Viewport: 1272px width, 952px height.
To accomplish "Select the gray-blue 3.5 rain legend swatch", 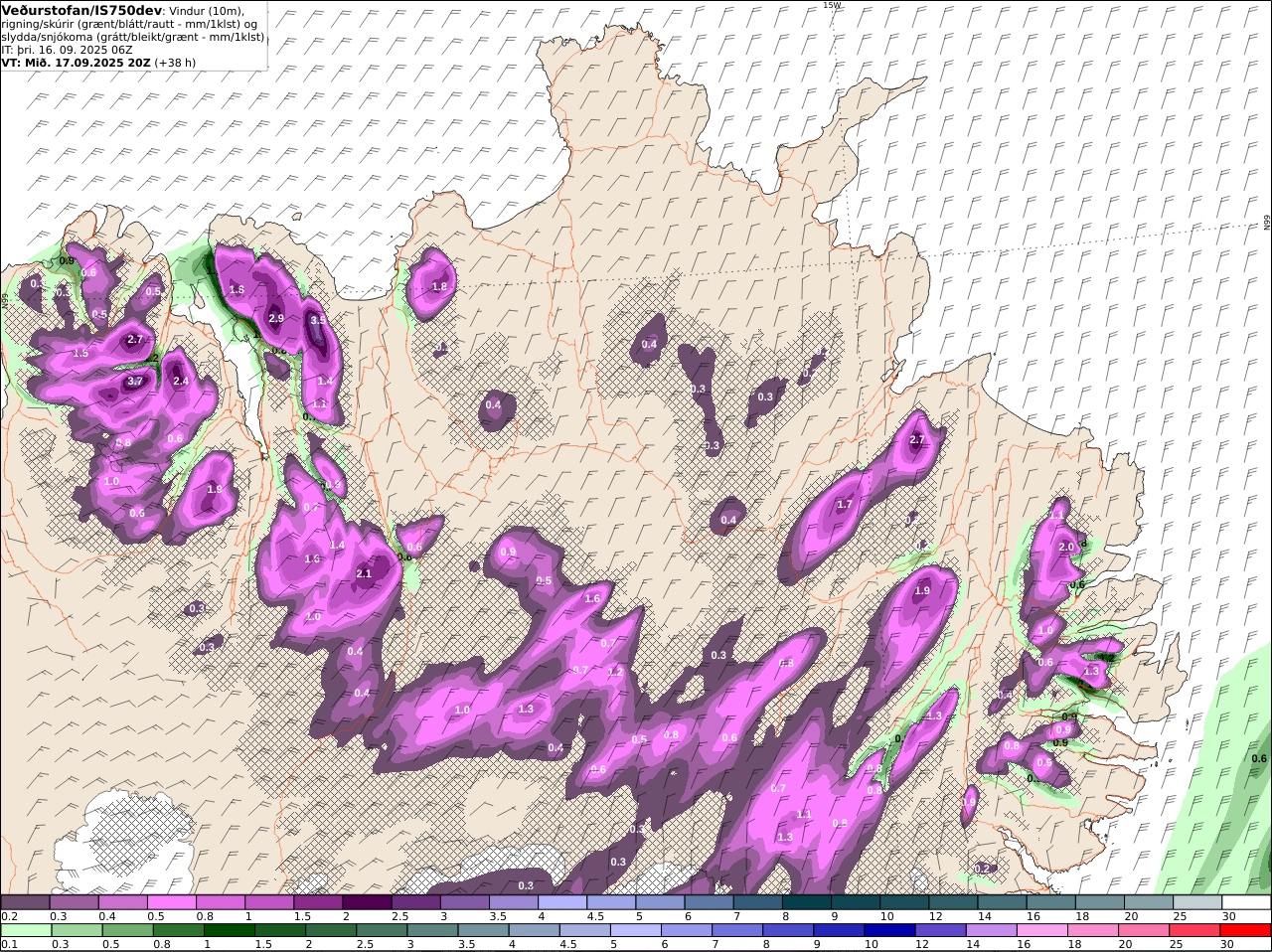I will click(484, 930).
